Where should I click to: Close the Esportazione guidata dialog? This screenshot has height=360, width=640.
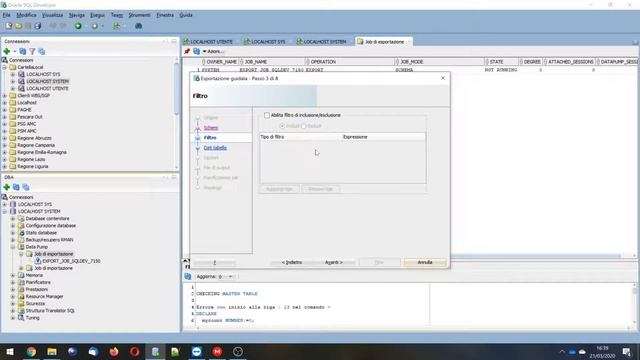click(x=443, y=78)
